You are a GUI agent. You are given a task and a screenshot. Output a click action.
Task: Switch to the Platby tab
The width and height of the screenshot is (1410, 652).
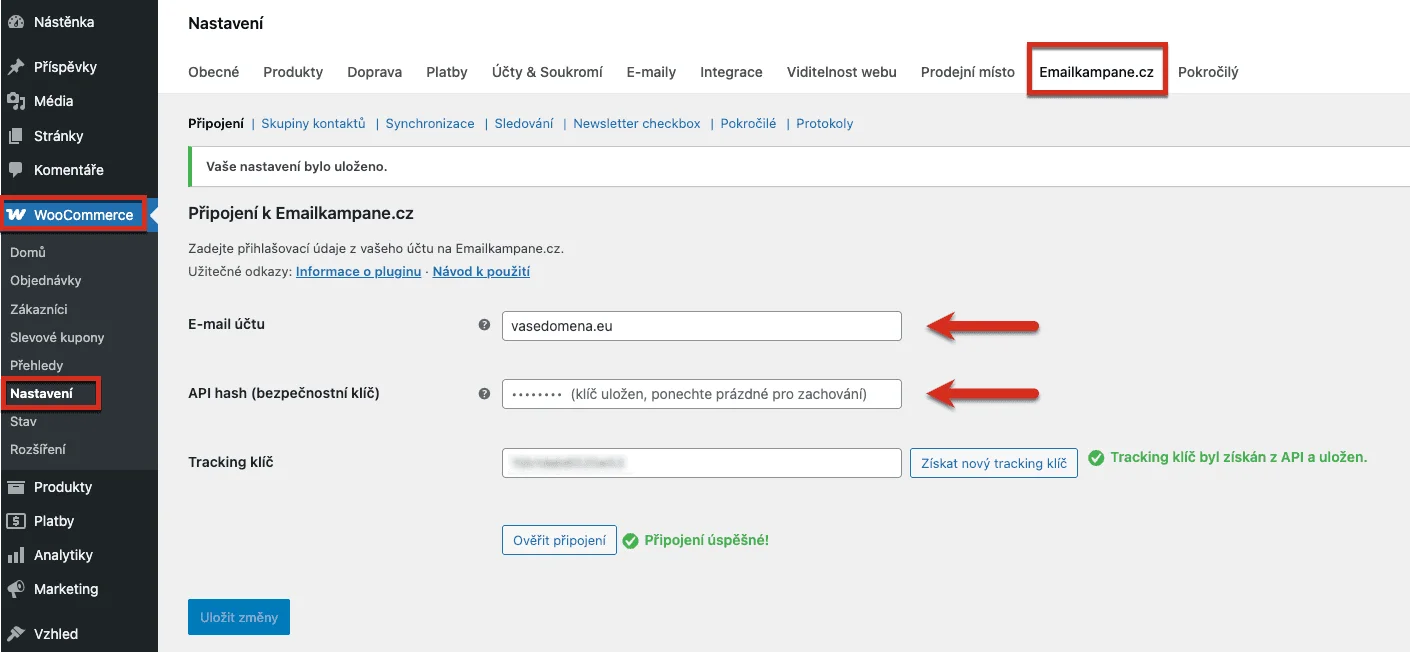coord(447,72)
